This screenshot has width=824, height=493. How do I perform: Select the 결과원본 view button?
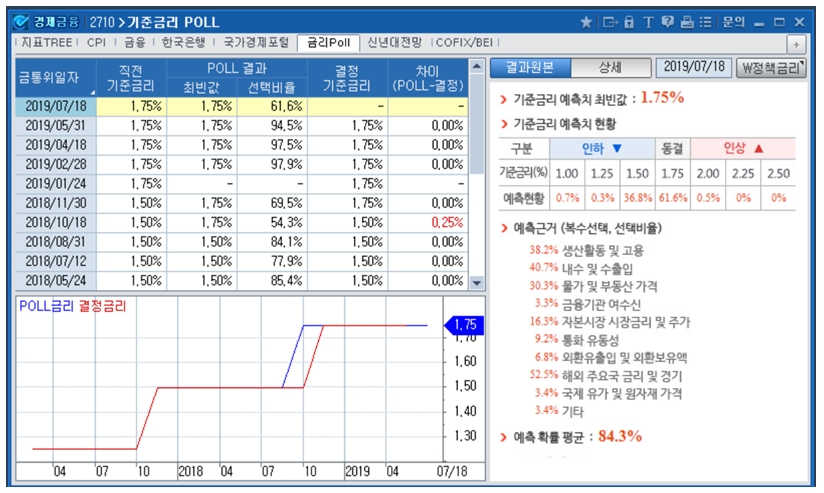[x=530, y=67]
